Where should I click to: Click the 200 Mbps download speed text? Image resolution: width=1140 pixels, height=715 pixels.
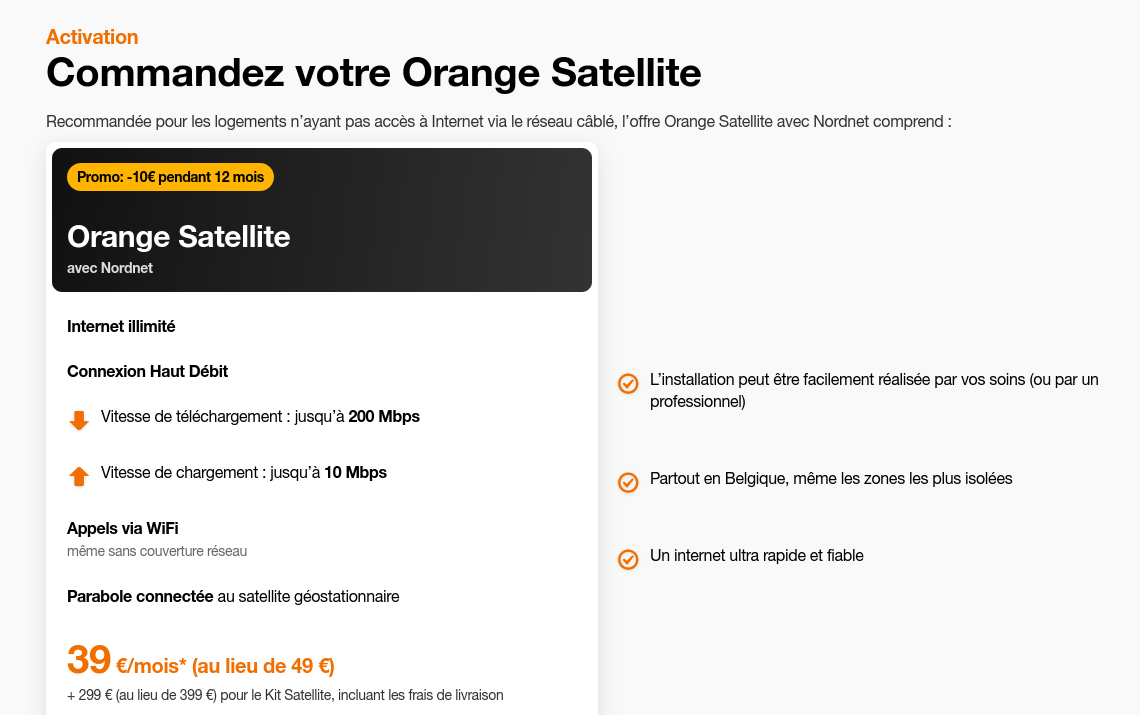(x=384, y=416)
